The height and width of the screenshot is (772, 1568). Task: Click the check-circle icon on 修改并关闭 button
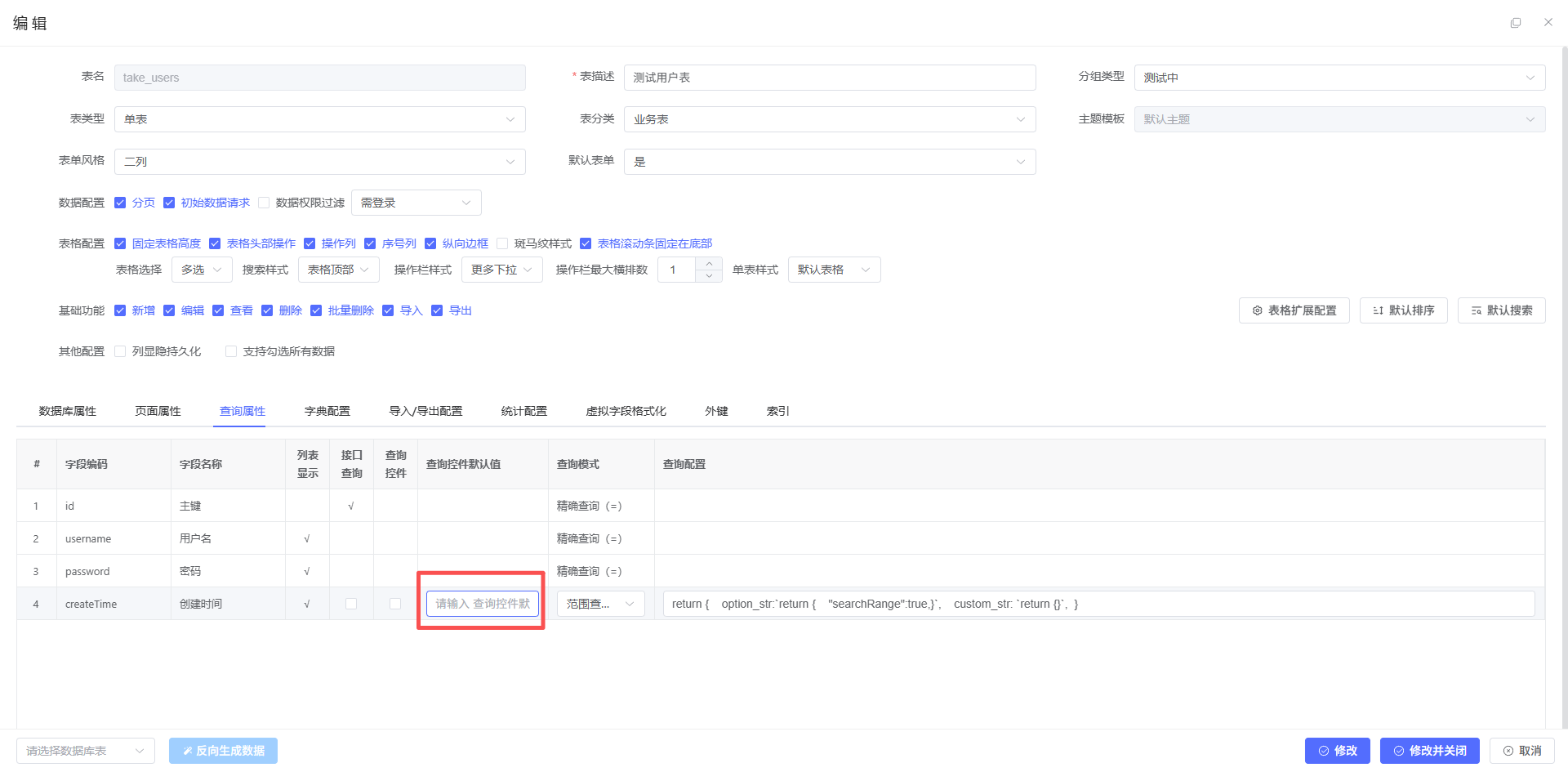coord(1399,751)
